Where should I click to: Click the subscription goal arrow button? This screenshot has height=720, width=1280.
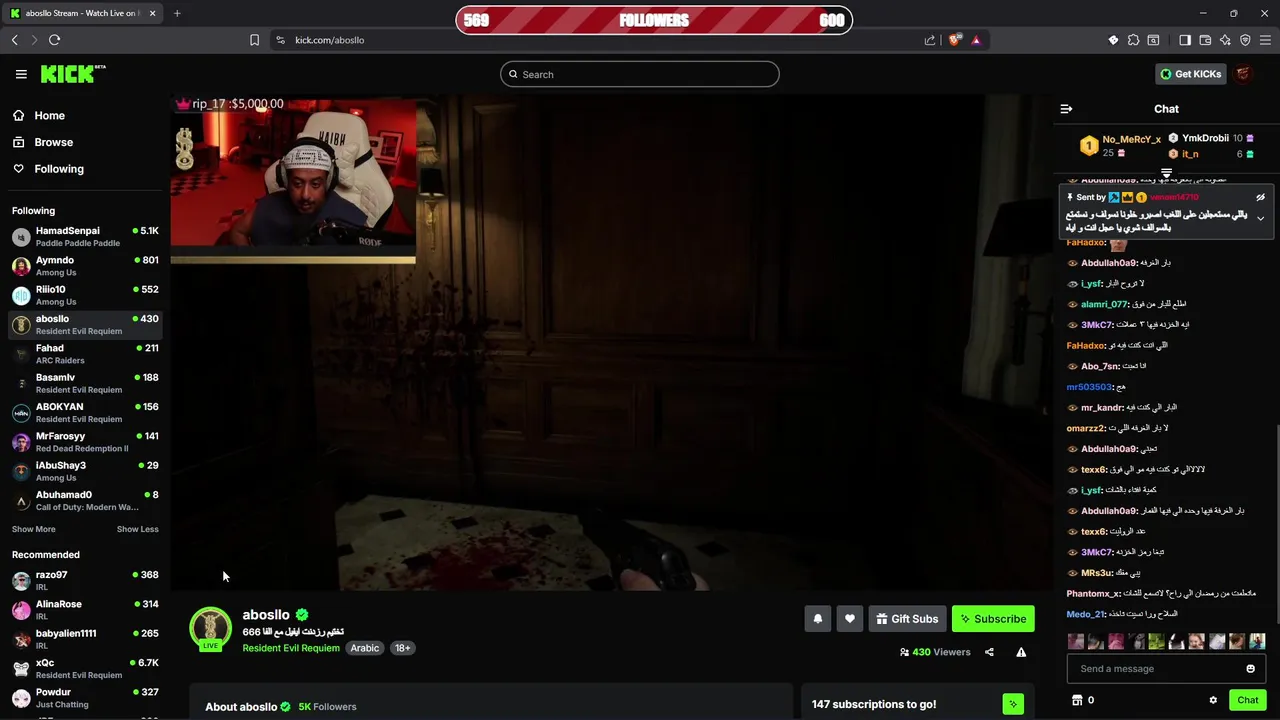[1013, 704]
